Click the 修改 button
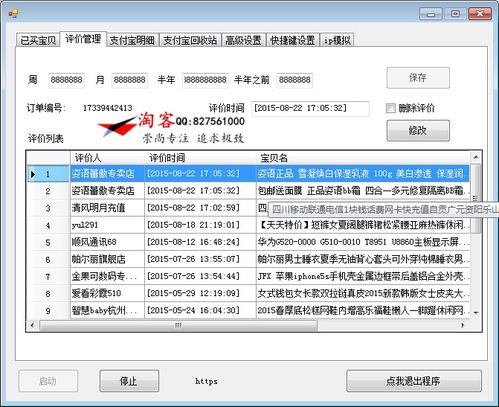This screenshot has width=499, height=407. pyautogui.click(x=418, y=131)
